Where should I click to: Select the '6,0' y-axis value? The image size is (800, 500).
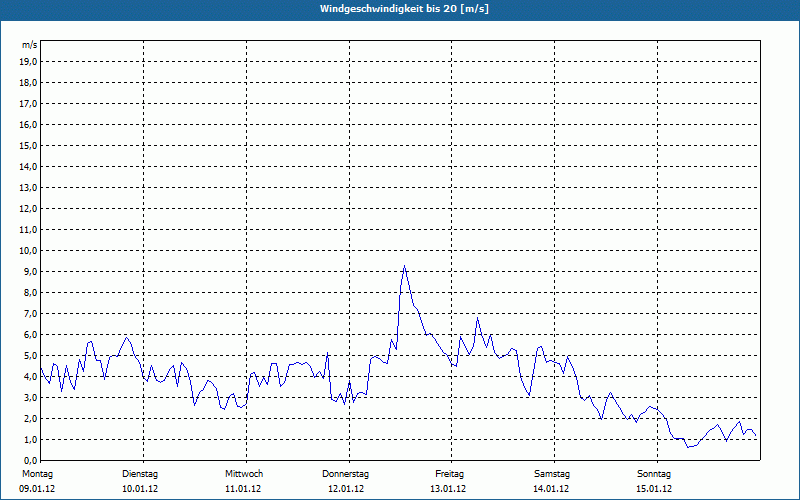point(30,335)
